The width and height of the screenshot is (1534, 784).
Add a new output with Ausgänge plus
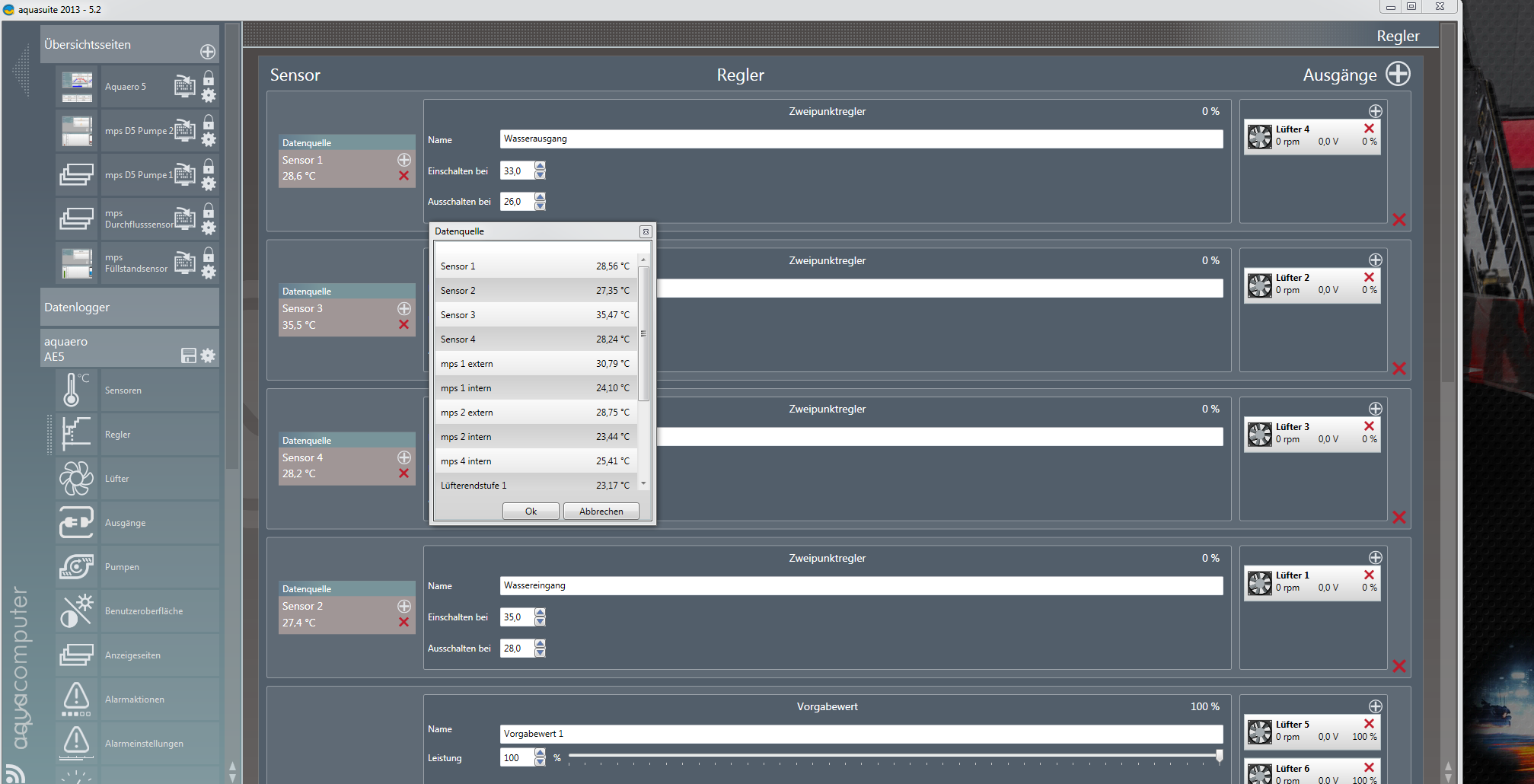click(1398, 75)
